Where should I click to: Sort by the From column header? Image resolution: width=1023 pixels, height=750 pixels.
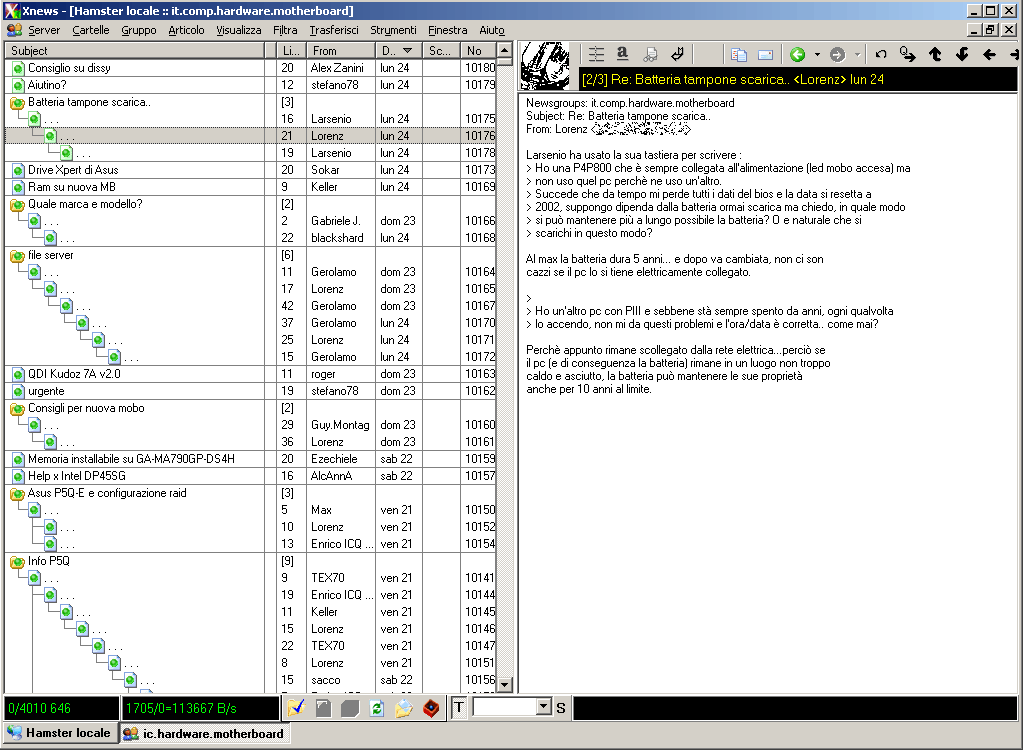coord(341,50)
